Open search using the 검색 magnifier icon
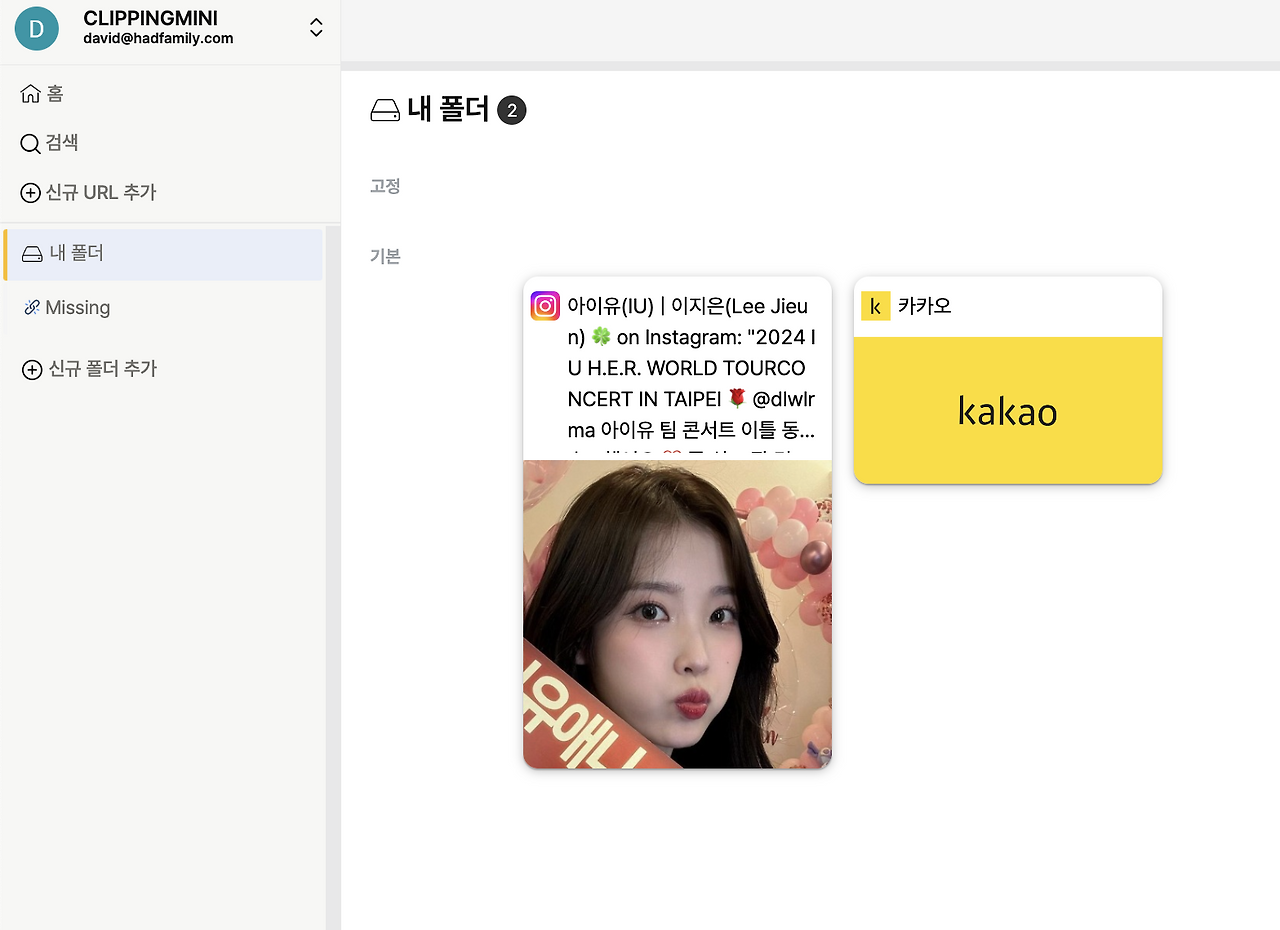Viewport: 1280px width, 930px height. point(30,143)
